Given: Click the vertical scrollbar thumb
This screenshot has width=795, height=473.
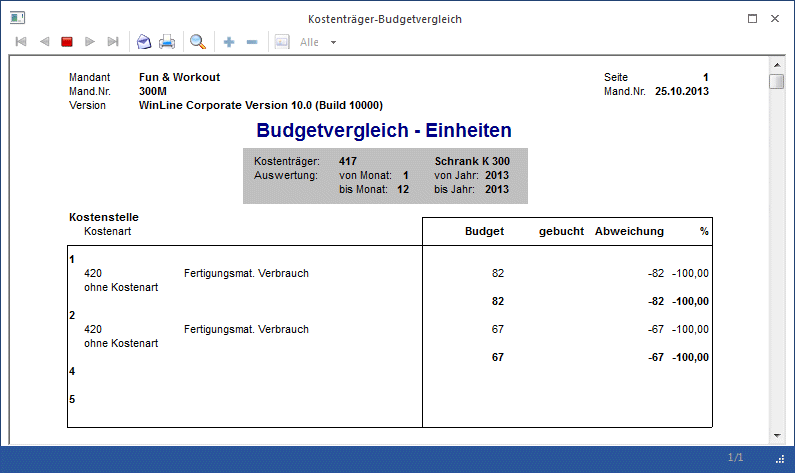Looking at the screenshot, I should [776, 82].
